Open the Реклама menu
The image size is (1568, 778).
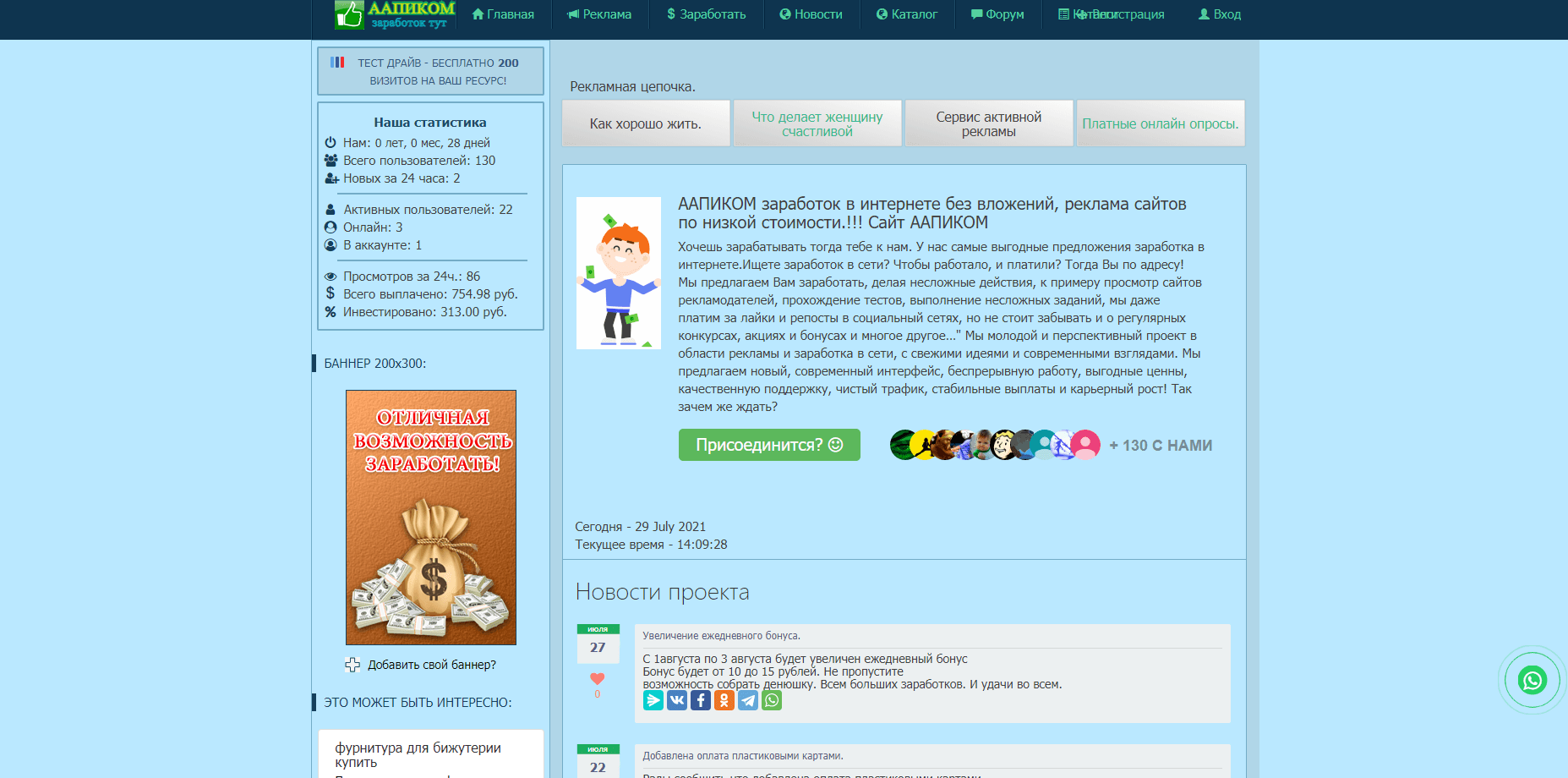click(599, 14)
